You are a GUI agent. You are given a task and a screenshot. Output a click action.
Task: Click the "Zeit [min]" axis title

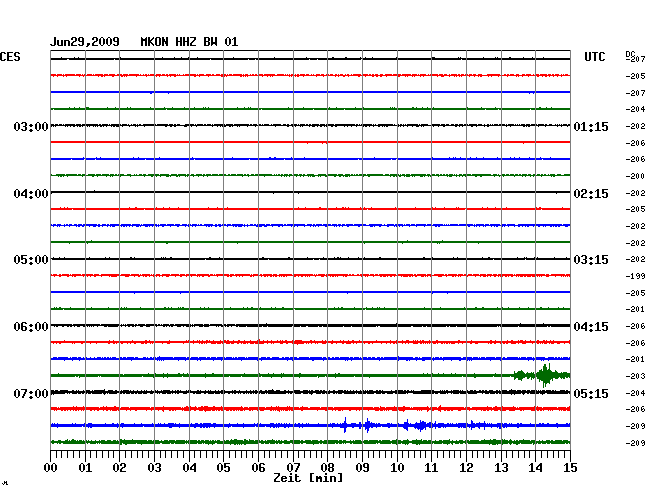click(x=308, y=478)
